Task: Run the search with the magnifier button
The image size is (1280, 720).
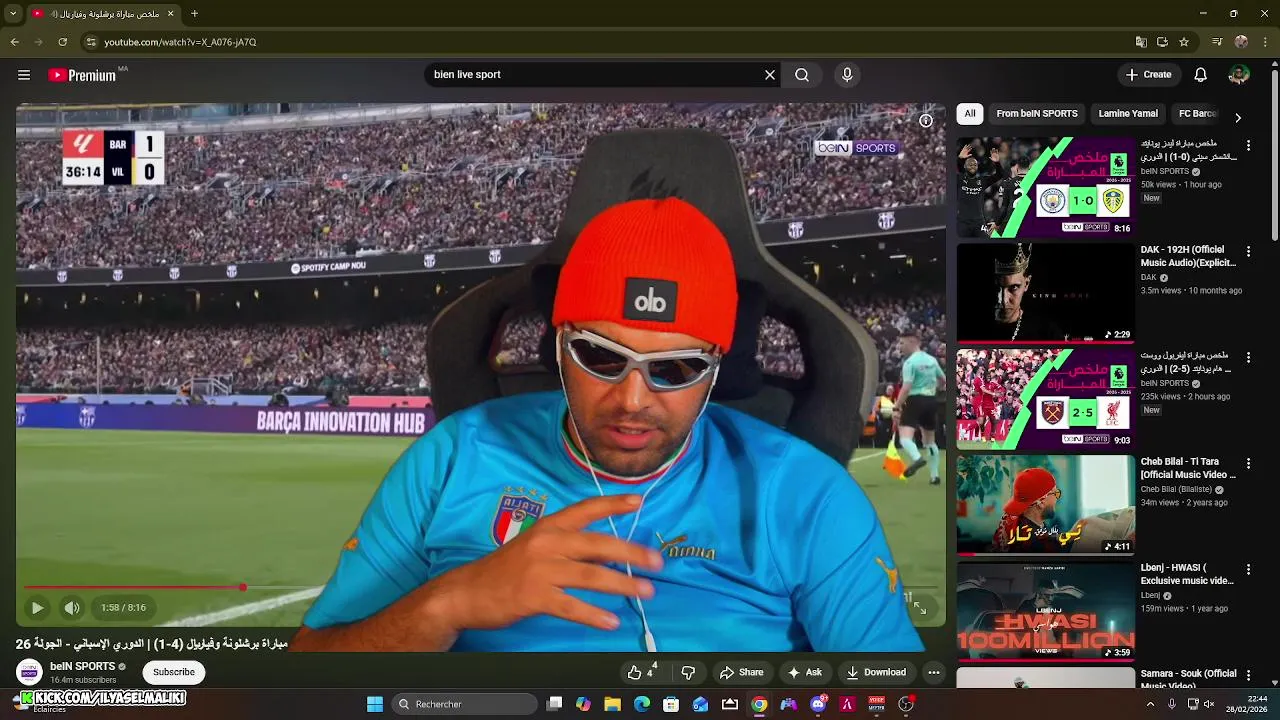Action: [802, 75]
